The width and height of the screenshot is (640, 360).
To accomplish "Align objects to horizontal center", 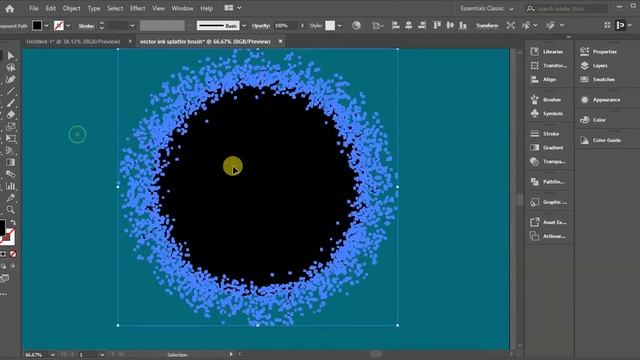I will pyautogui.click(x=409, y=25).
